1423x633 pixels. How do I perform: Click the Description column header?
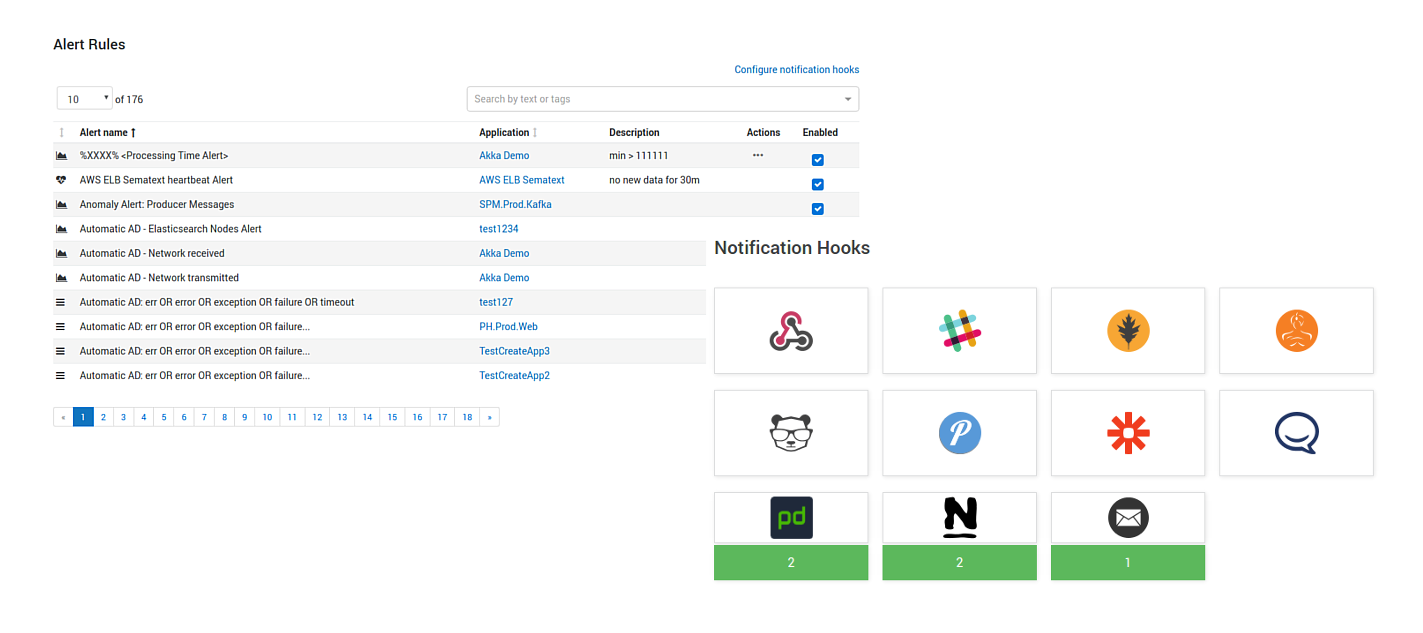[x=634, y=132]
